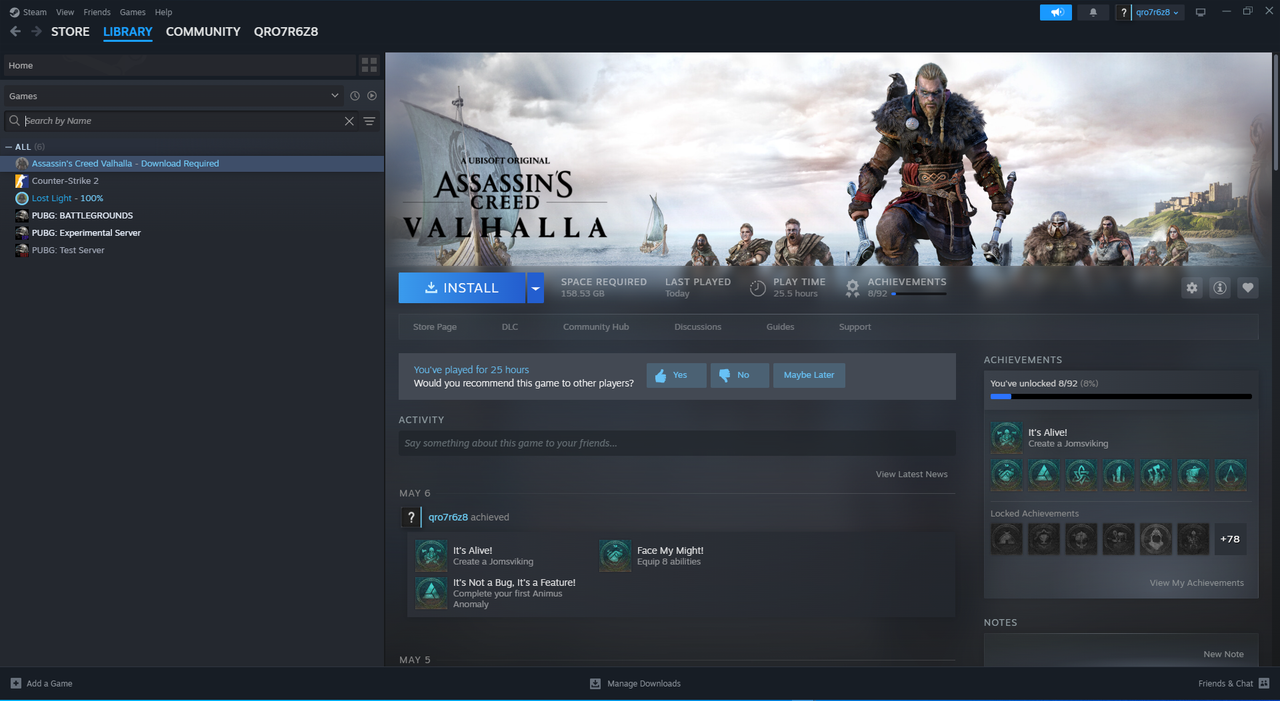Screen dimensions: 1280x701
Task: Toggle the library grid view icon
Action: click(369, 65)
